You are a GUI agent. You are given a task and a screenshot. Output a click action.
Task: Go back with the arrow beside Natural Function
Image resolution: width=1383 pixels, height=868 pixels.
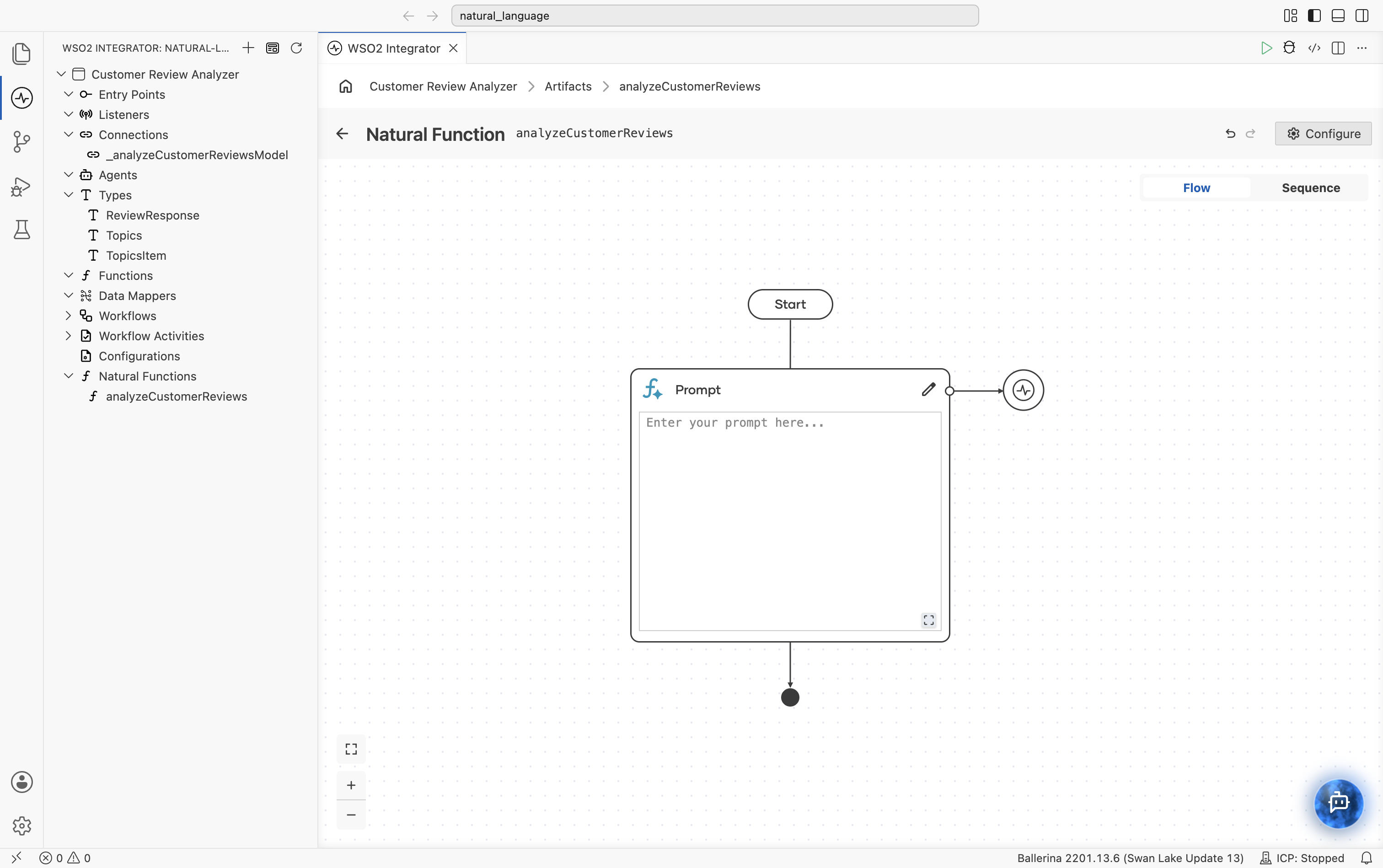tap(342, 134)
